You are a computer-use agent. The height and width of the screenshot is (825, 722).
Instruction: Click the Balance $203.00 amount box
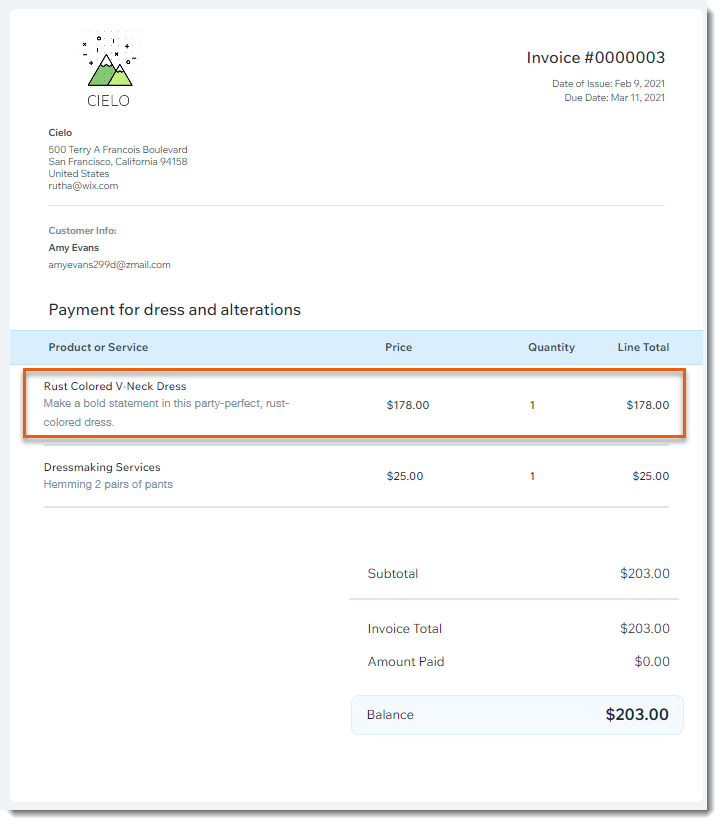[x=516, y=715]
